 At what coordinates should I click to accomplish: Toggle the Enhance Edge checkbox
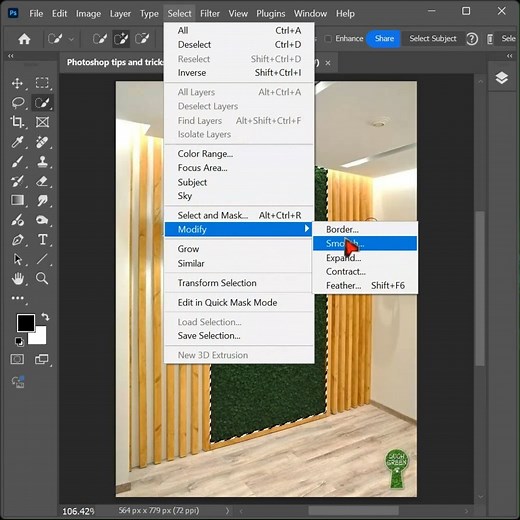coord(328,39)
